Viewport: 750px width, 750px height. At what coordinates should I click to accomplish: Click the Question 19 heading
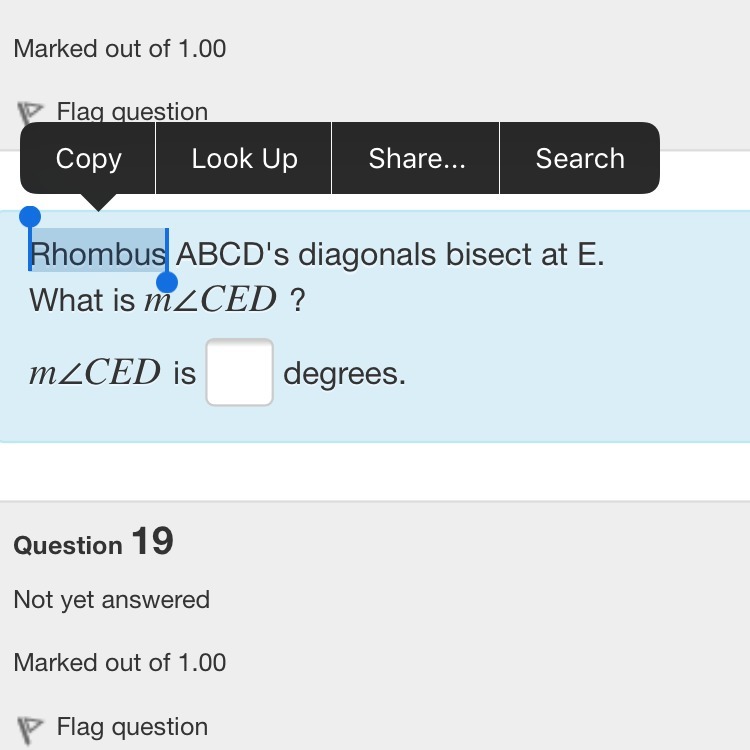coord(93,543)
